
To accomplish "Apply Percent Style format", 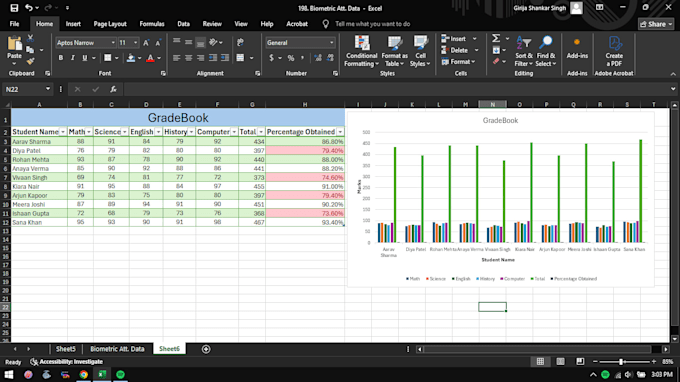I will coord(291,58).
